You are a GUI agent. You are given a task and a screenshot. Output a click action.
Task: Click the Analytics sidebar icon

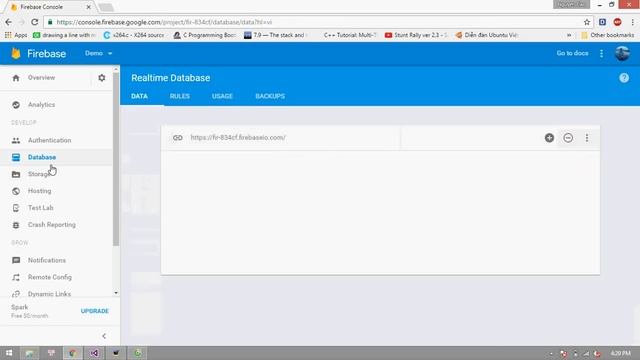pyautogui.click(x=16, y=105)
